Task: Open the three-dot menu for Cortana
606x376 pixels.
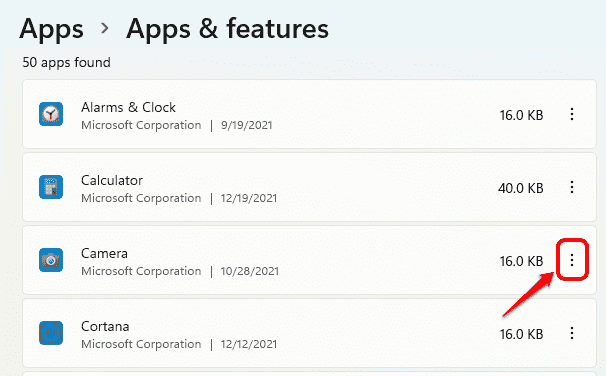Action: [x=572, y=333]
